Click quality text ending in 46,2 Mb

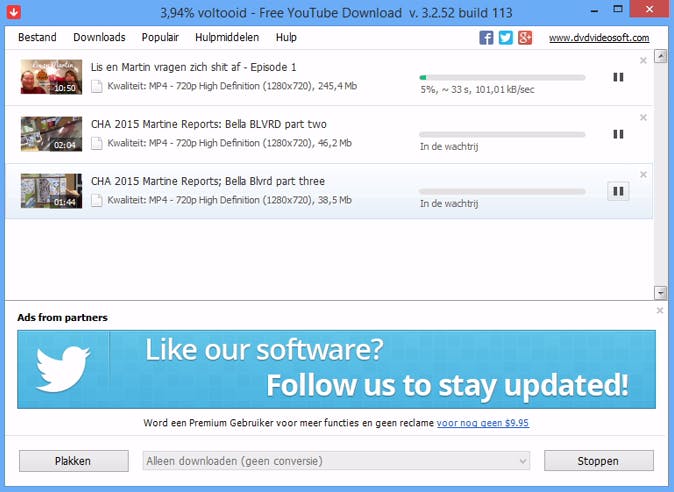pyautogui.click(x=230, y=143)
